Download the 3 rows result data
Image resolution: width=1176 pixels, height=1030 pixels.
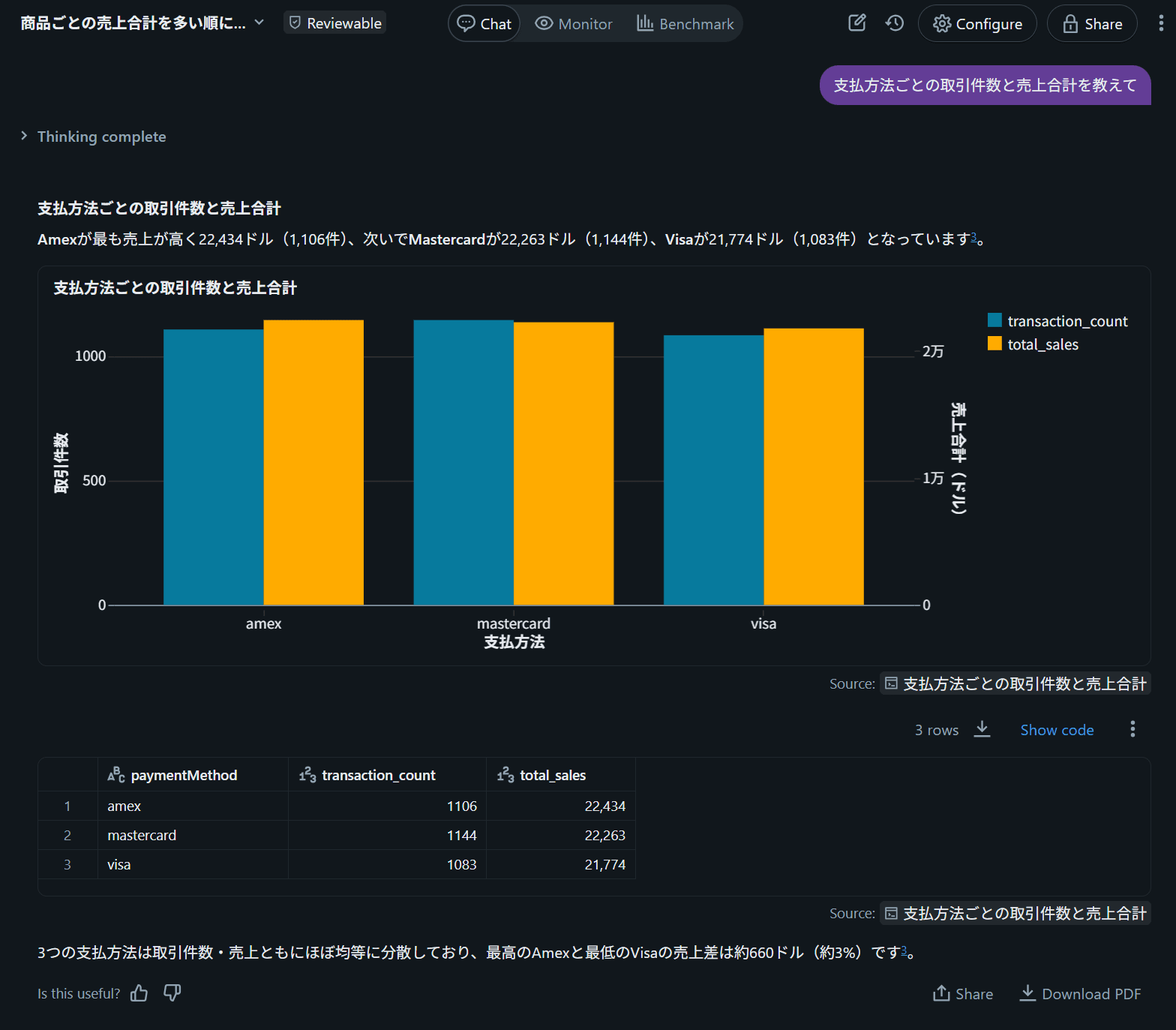click(x=982, y=729)
